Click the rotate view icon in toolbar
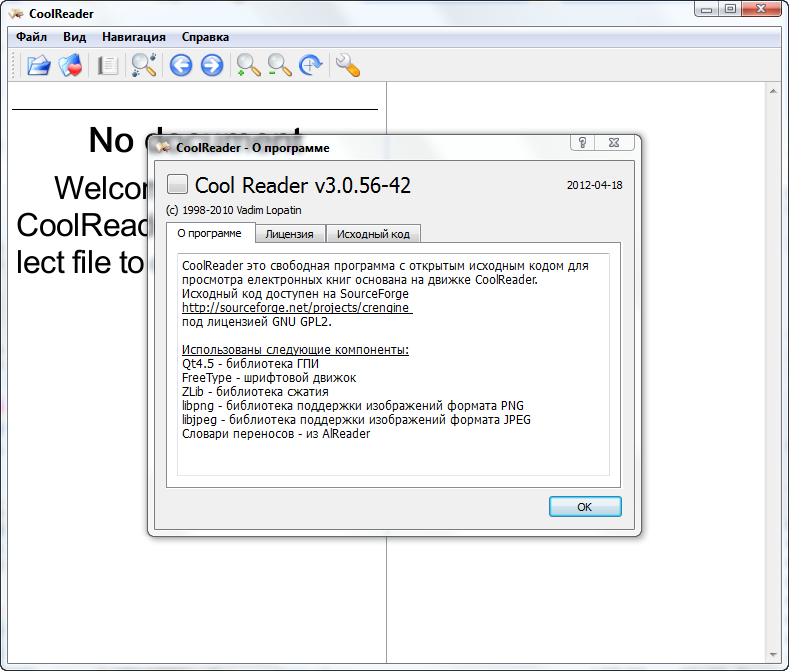Image resolution: width=789 pixels, height=671 pixels. point(310,65)
